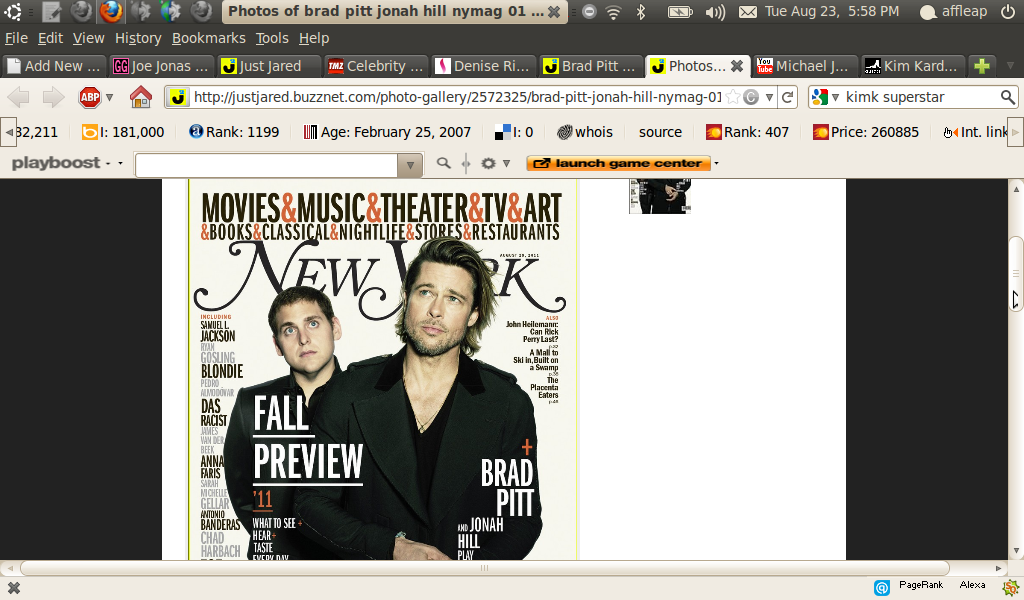Close the active Photos tab

coord(737,66)
